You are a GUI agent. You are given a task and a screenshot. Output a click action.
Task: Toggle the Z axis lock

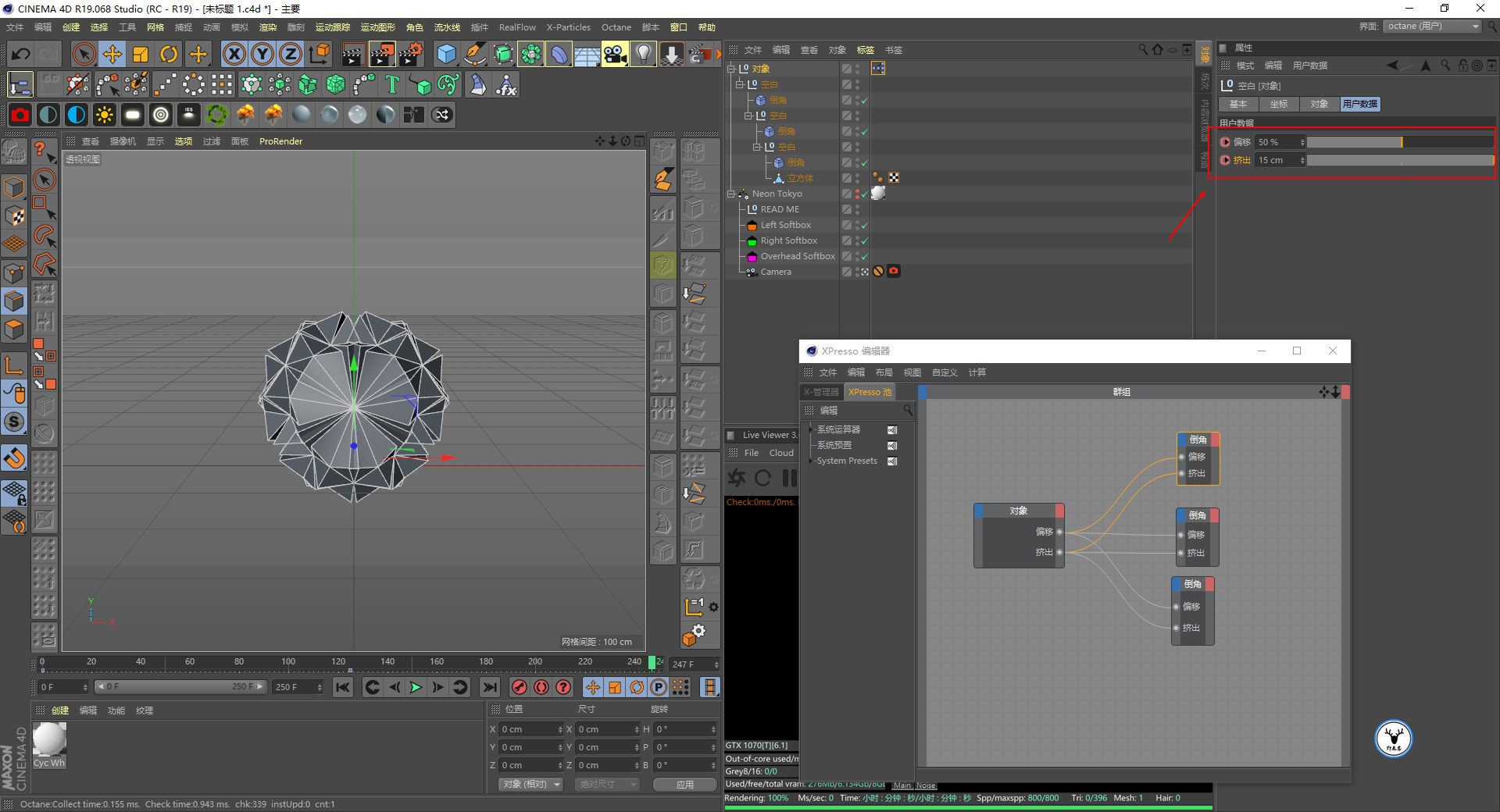click(291, 54)
